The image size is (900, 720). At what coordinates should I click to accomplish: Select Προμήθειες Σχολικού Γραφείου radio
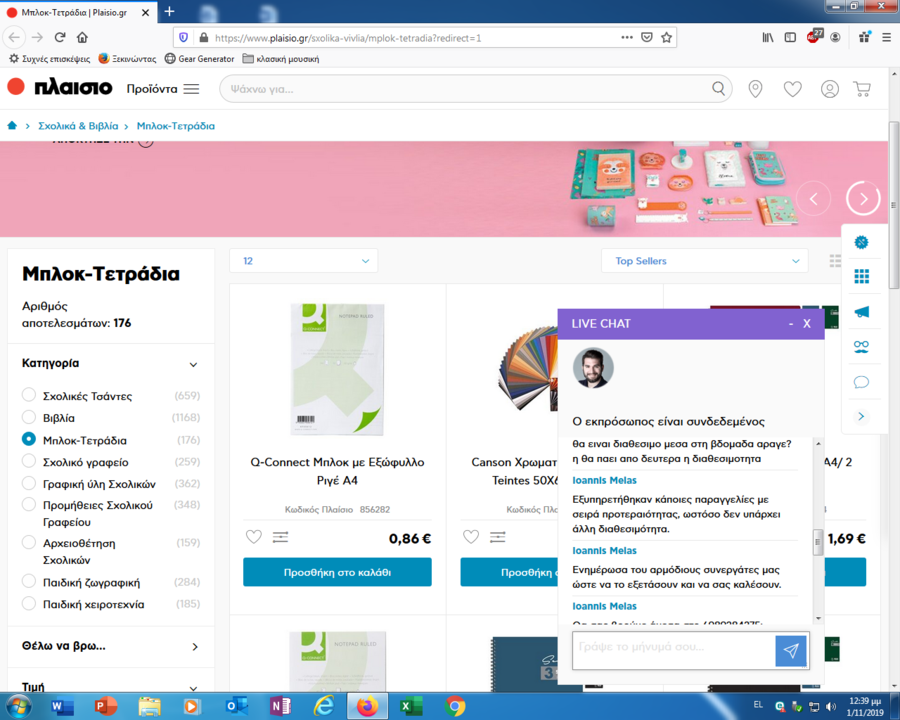tap(29, 504)
